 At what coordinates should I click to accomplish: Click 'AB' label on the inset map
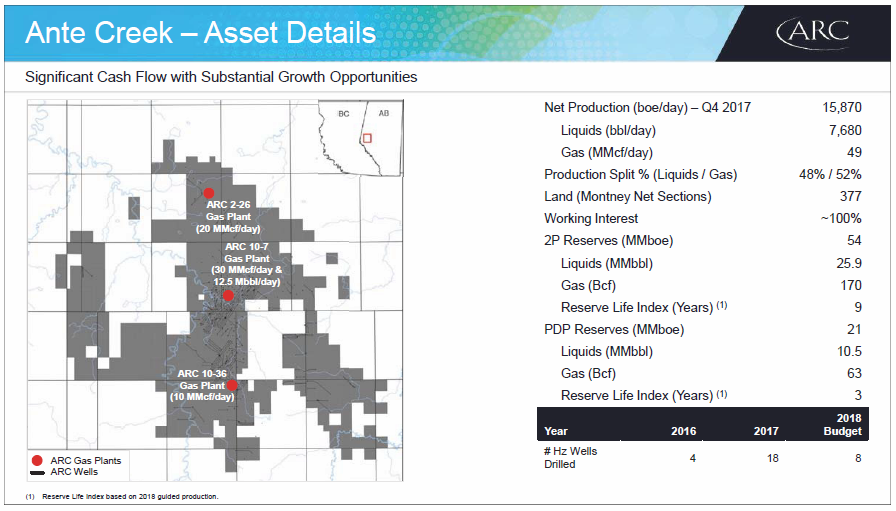coord(384,113)
